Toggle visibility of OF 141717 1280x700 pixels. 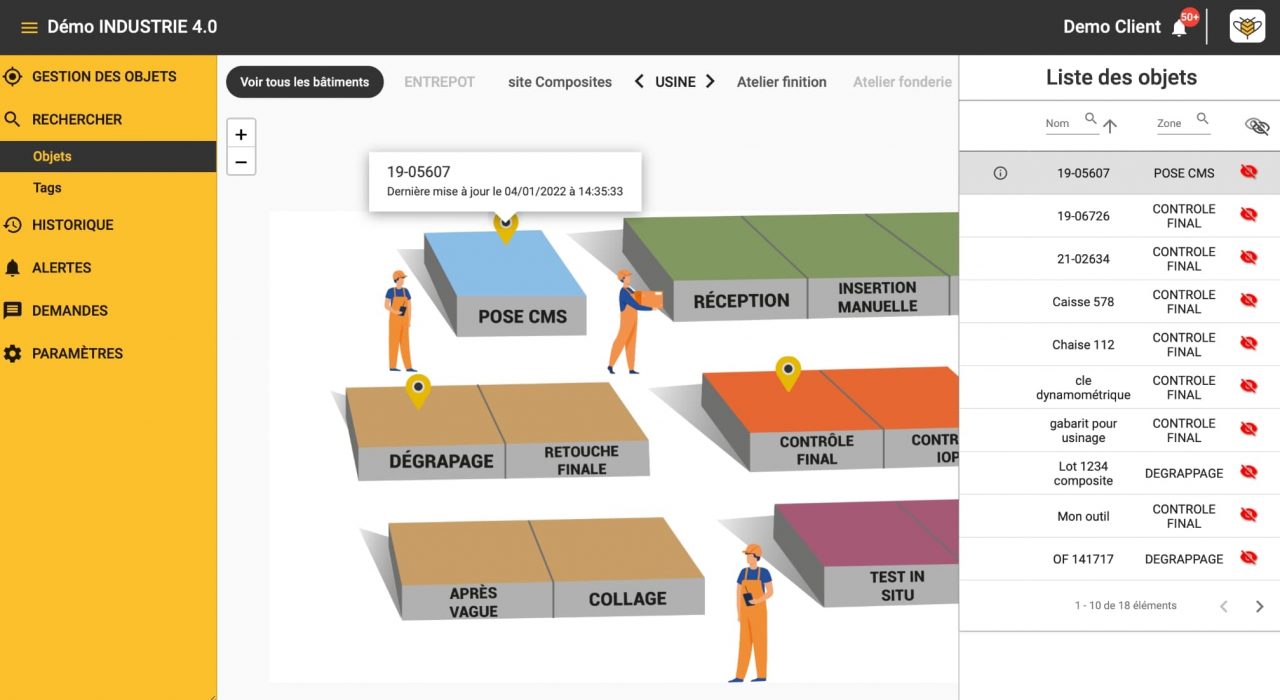coord(1248,558)
